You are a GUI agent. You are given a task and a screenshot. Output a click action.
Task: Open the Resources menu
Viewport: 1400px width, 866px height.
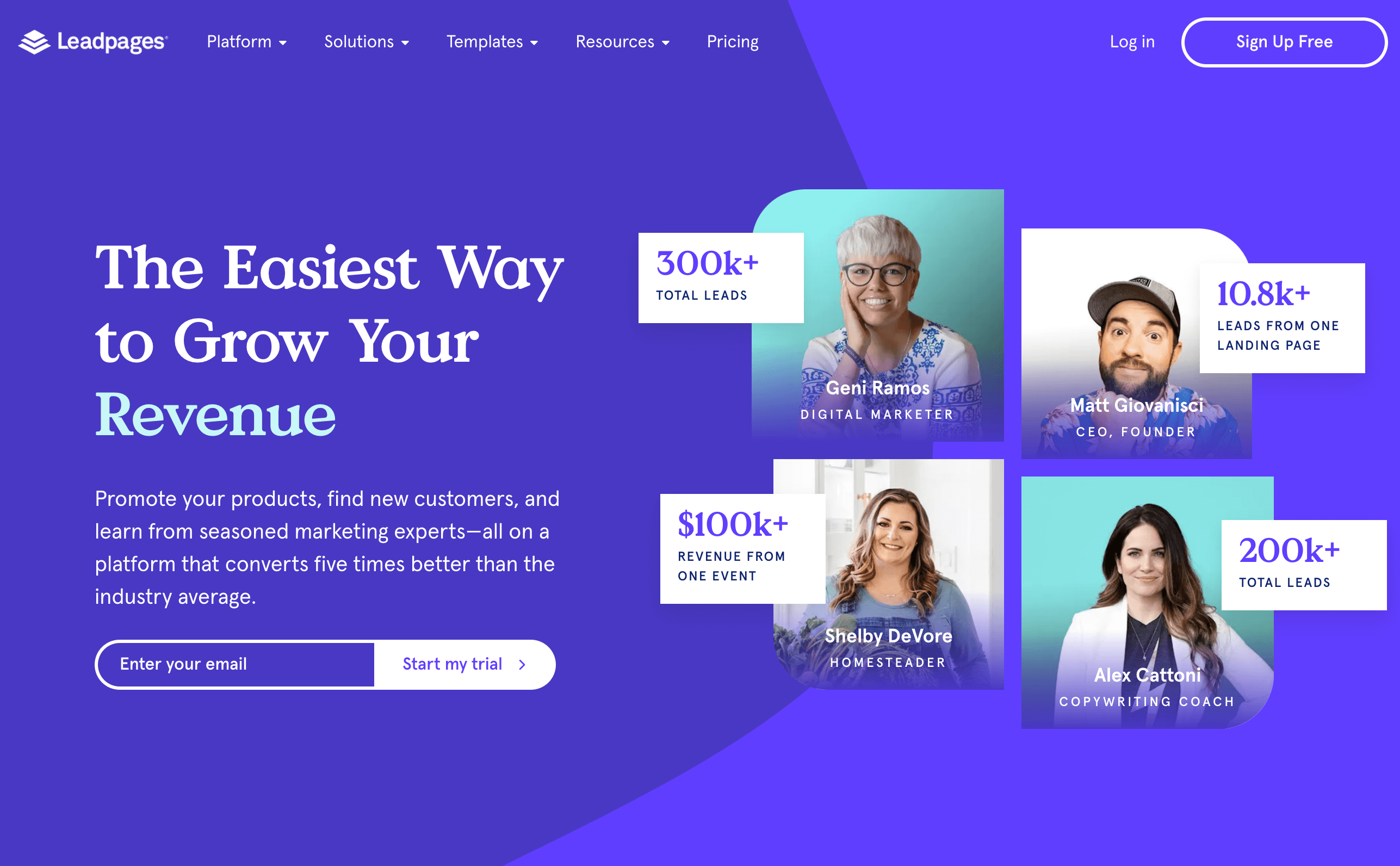coord(622,41)
